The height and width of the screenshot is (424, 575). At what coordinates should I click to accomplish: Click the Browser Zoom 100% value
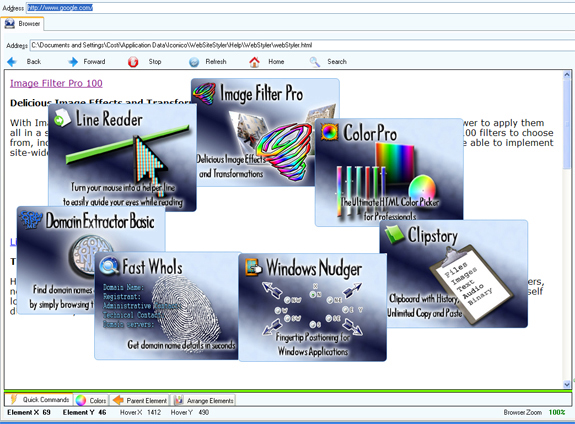point(557,412)
